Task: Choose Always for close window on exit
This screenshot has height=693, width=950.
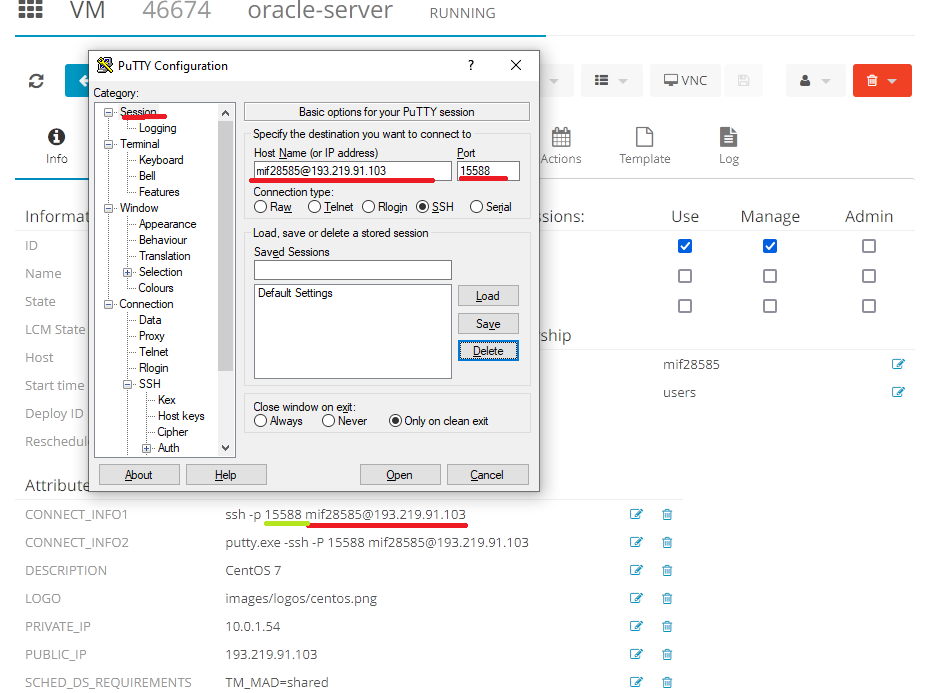Action: coord(261,421)
